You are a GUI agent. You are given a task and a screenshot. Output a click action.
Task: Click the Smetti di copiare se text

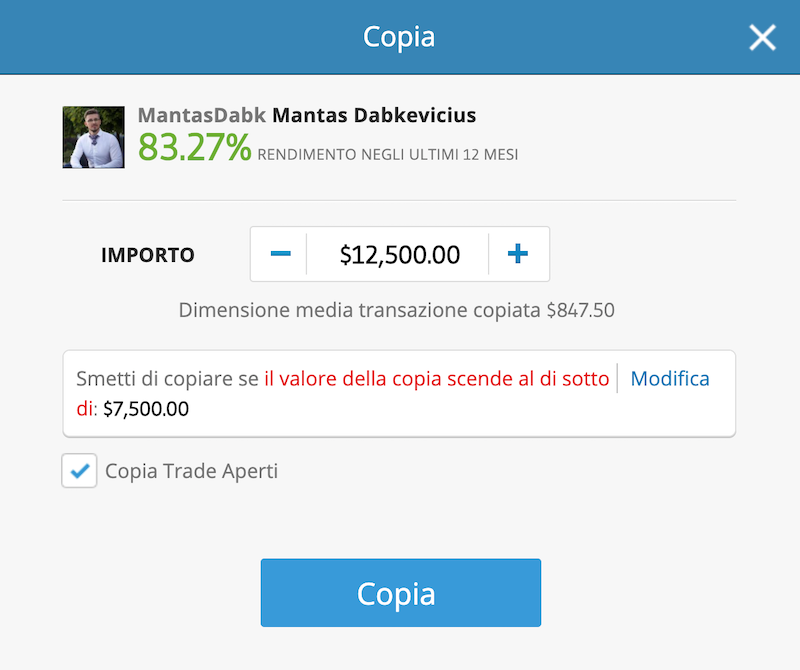click(x=167, y=379)
